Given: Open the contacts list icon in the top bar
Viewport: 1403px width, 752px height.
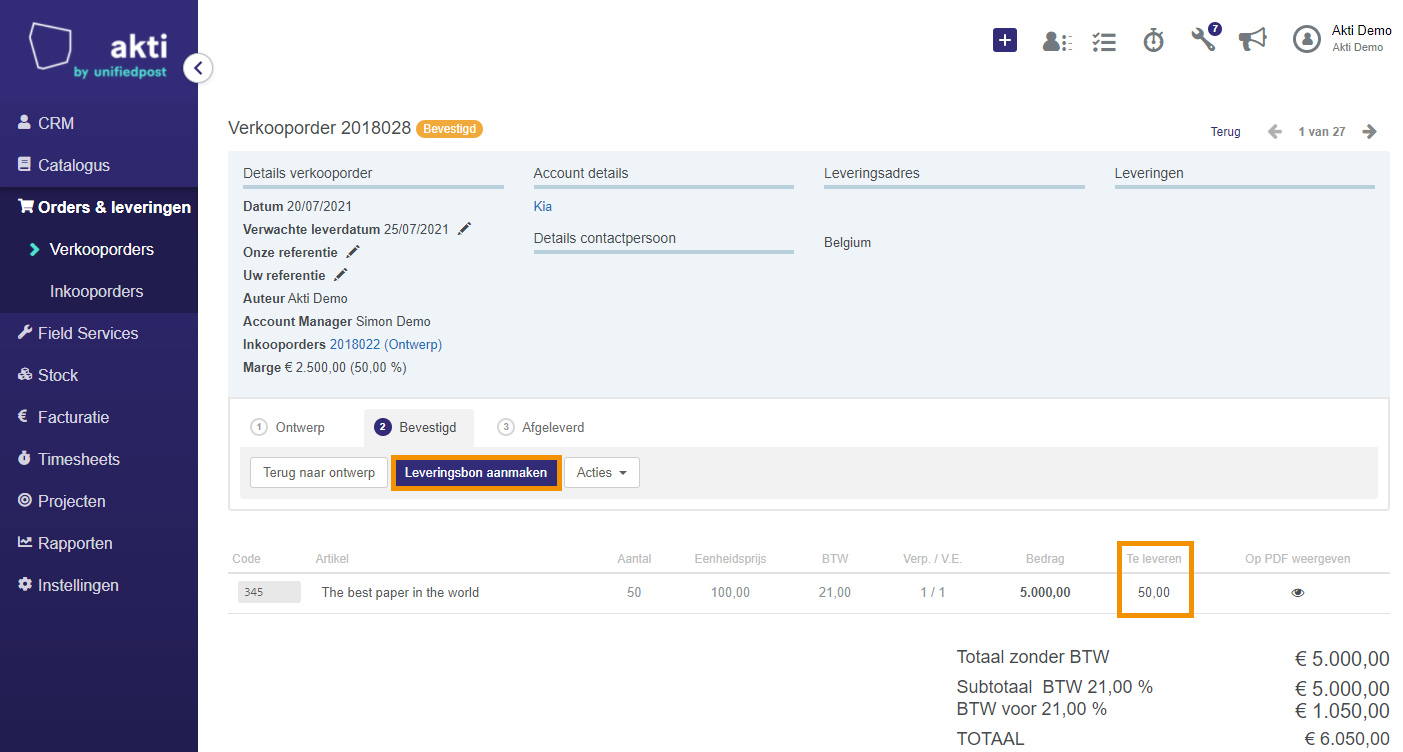Looking at the screenshot, I should [x=1057, y=41].
